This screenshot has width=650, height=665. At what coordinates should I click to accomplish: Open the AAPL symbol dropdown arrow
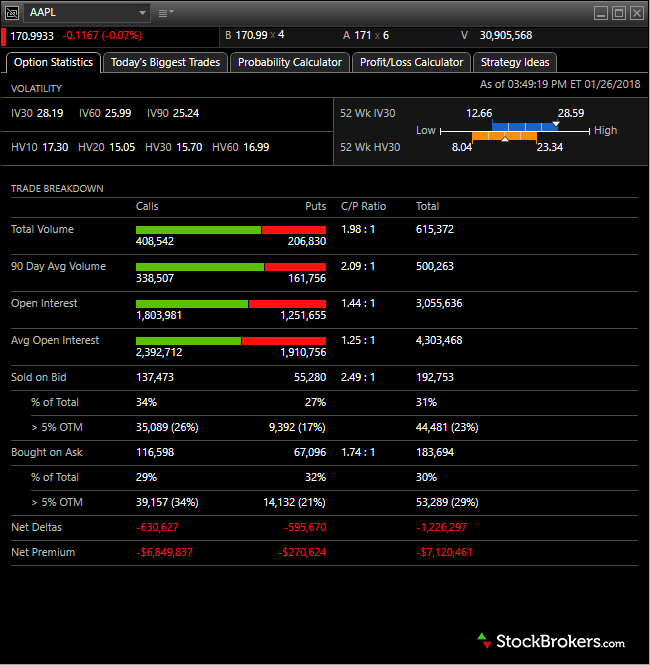click(142, 13)
